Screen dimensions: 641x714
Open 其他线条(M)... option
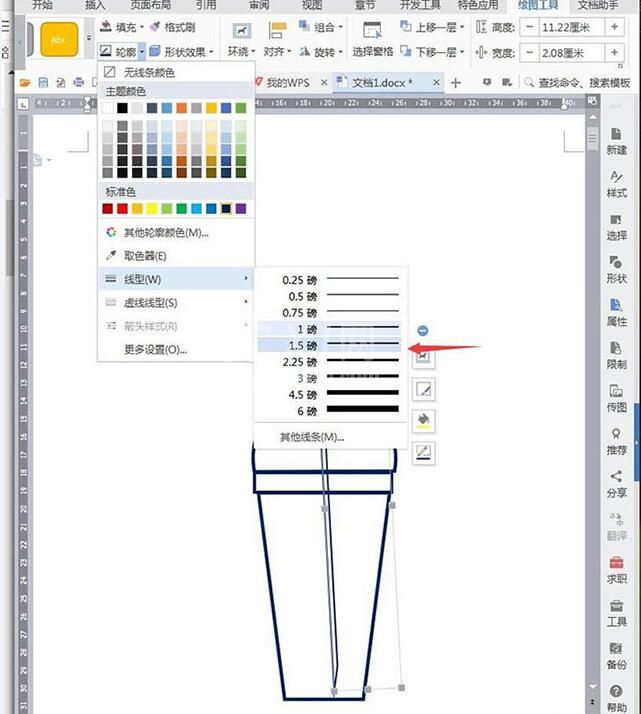coord(330,437)
